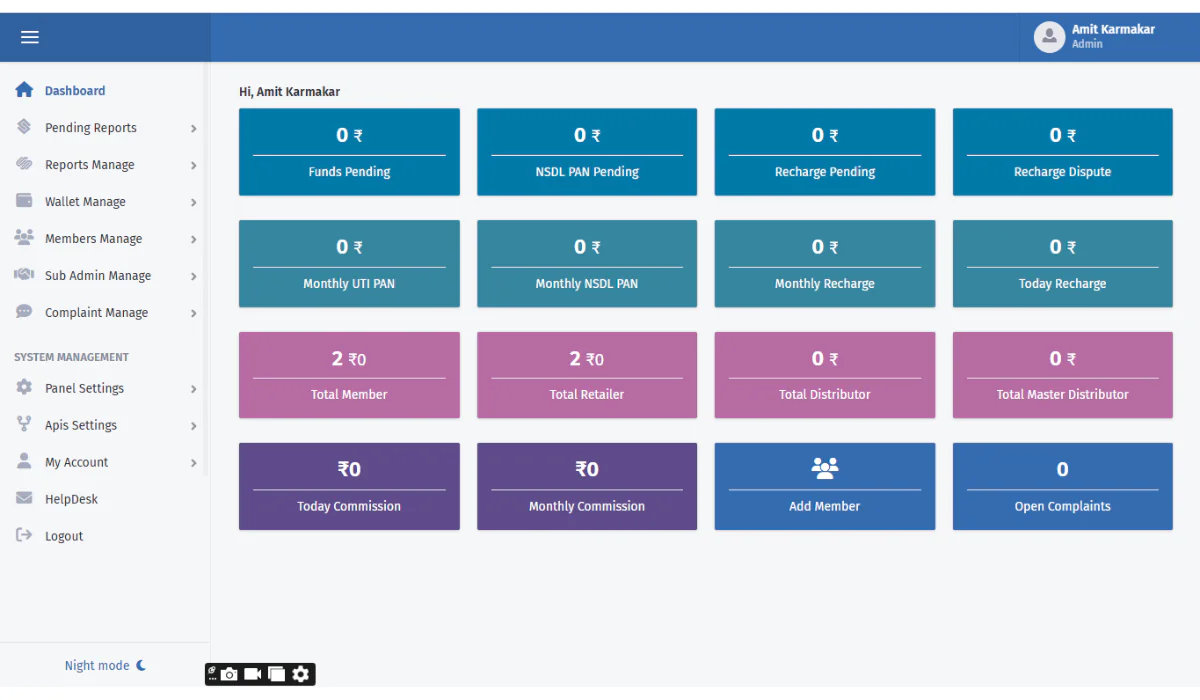Expand the Apis Settings chevron
The image size is (1200, 700).
[x=194, y=426]
